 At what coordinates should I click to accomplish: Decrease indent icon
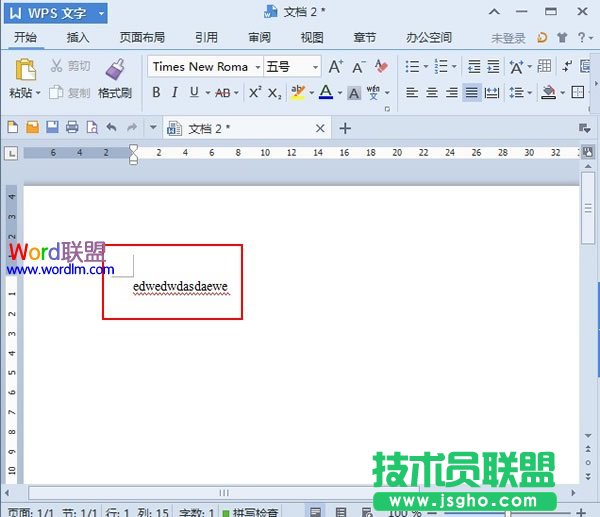point(474,67)
